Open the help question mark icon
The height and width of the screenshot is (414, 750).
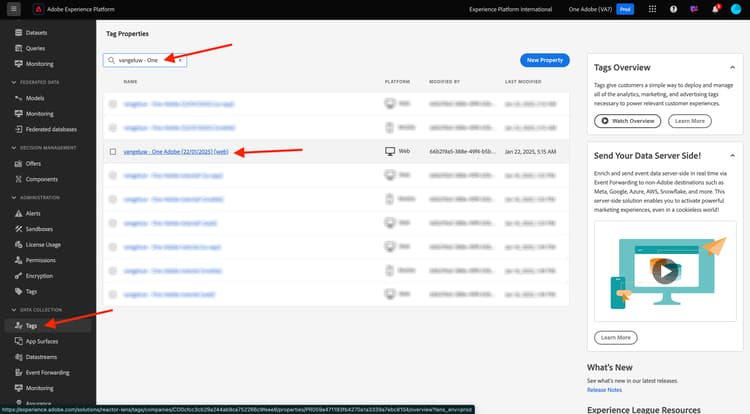pyautogui.click(x=673, y=9)
